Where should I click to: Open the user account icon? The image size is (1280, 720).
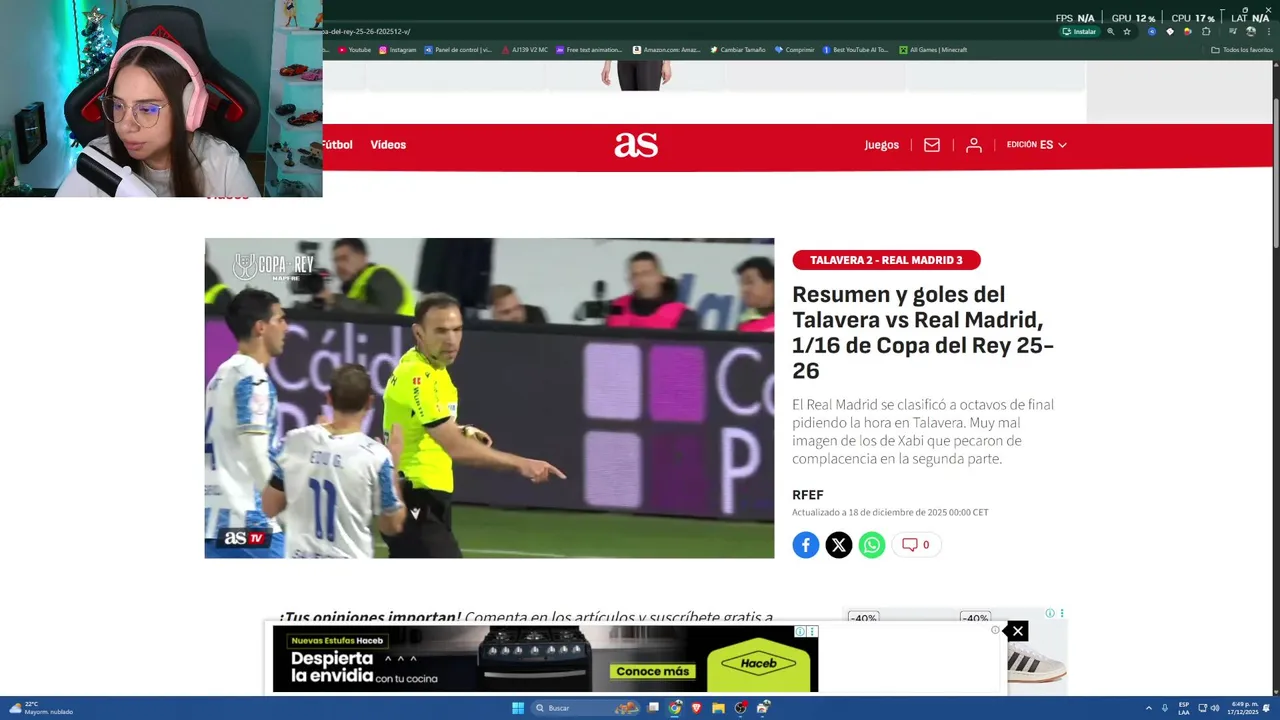[973, 145]
